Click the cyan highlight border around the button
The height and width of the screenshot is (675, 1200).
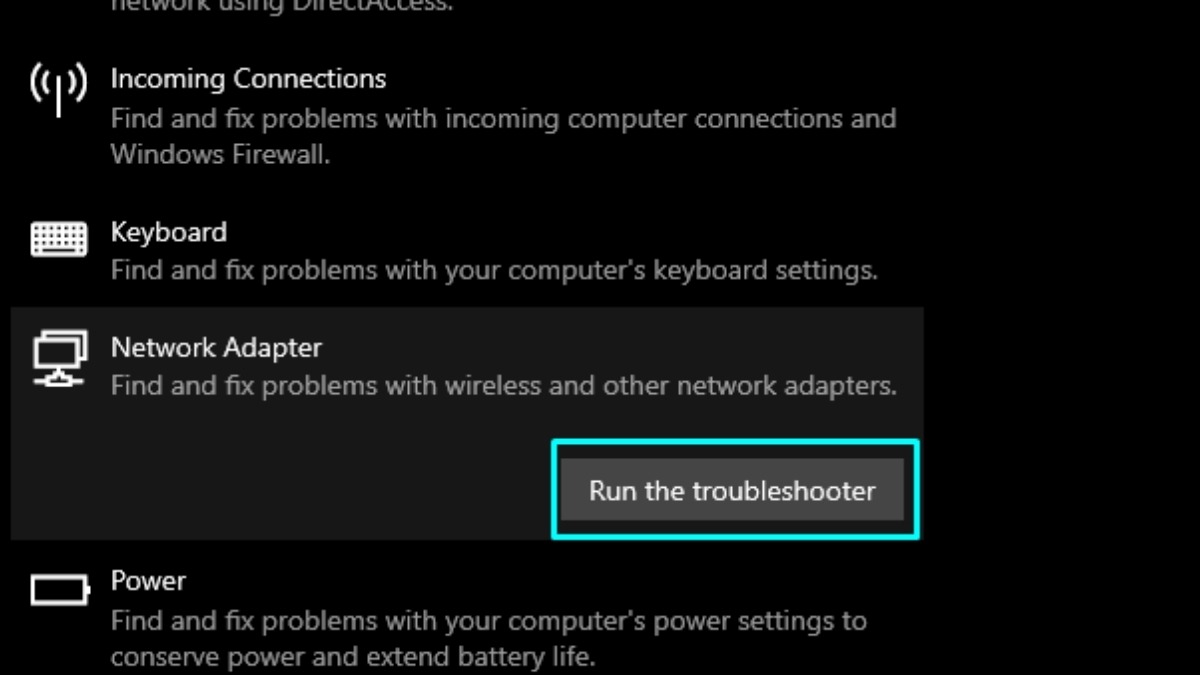tap(735, 442)
